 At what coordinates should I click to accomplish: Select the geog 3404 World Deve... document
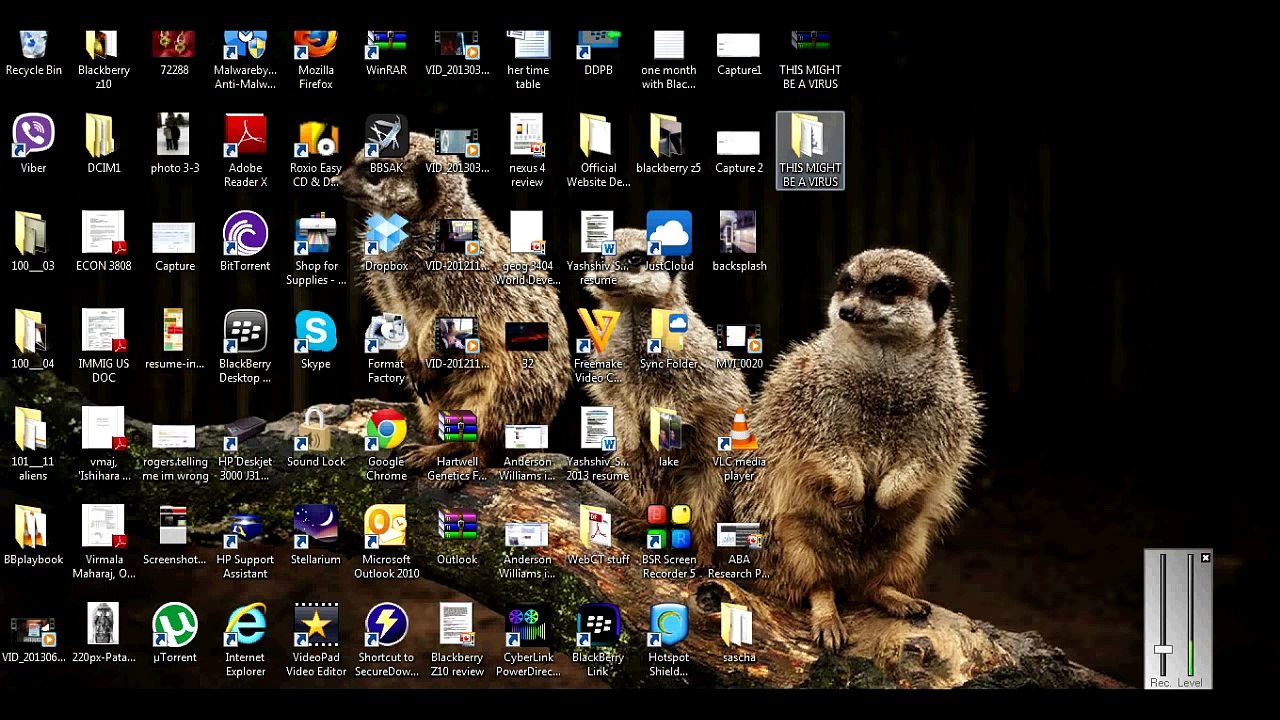coord(528,250)
